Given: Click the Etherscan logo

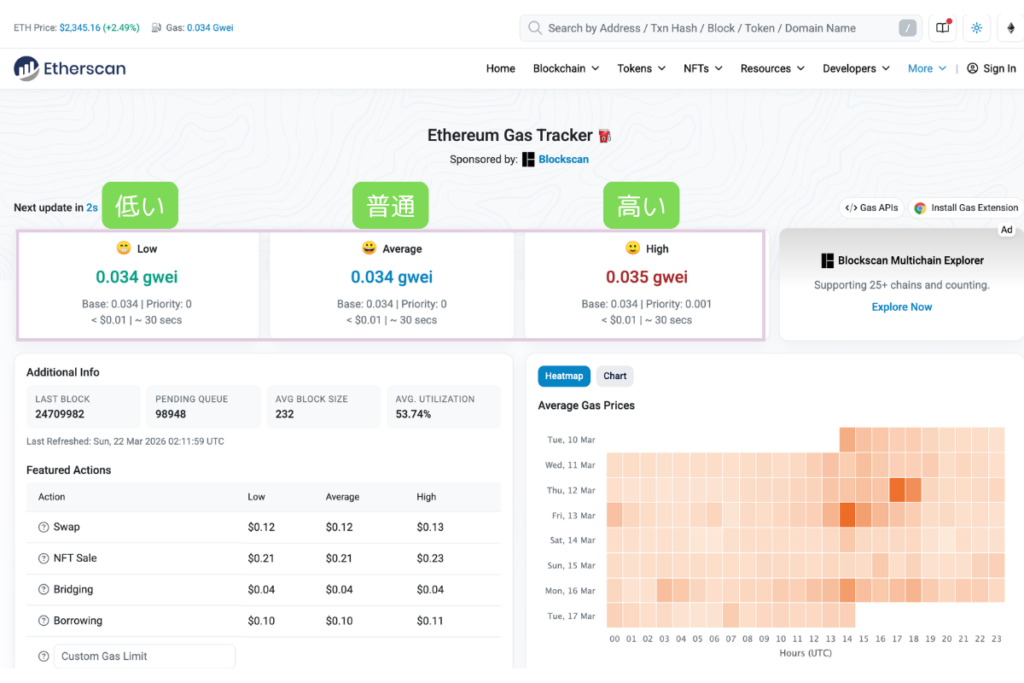Looking at the screenshot, I should [x=70, y=68].
